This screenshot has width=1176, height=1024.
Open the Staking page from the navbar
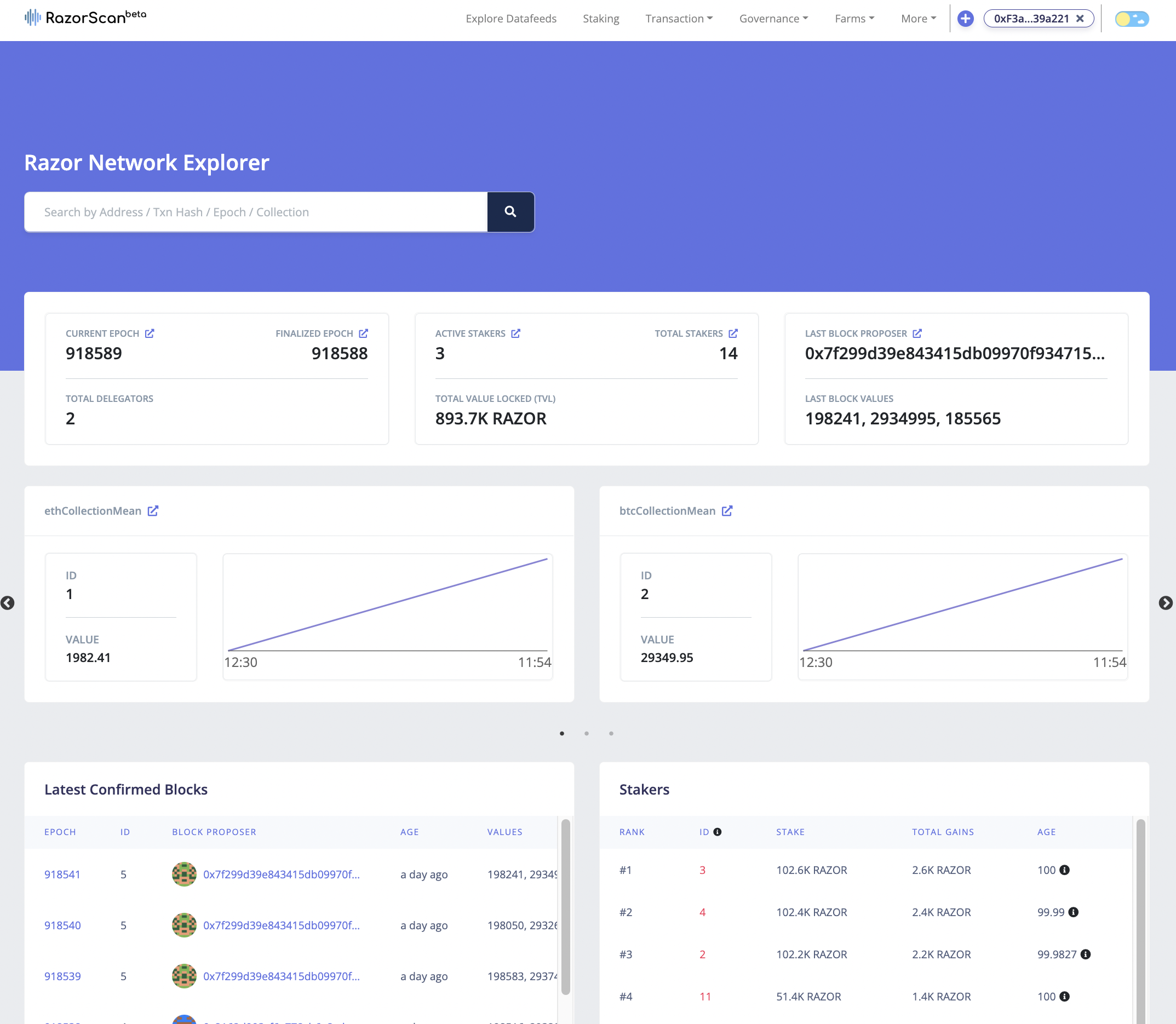600,18
